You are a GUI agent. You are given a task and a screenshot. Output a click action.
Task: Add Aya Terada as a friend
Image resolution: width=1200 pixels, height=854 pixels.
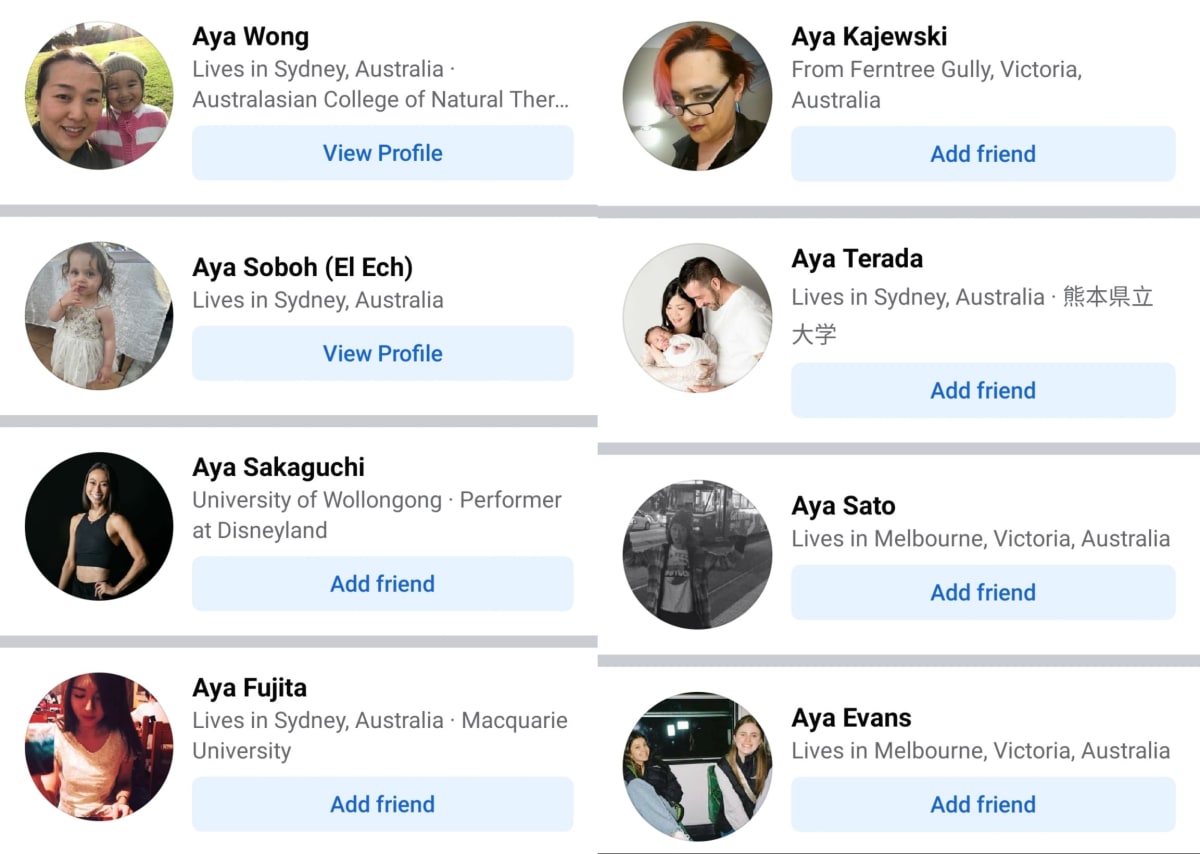tap(983, 391)
